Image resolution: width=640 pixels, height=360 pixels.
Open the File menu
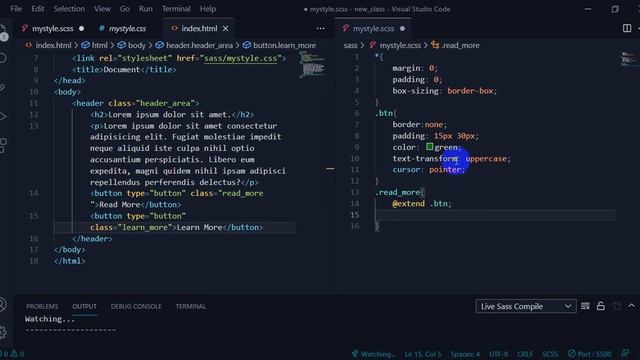coord(16,9)
